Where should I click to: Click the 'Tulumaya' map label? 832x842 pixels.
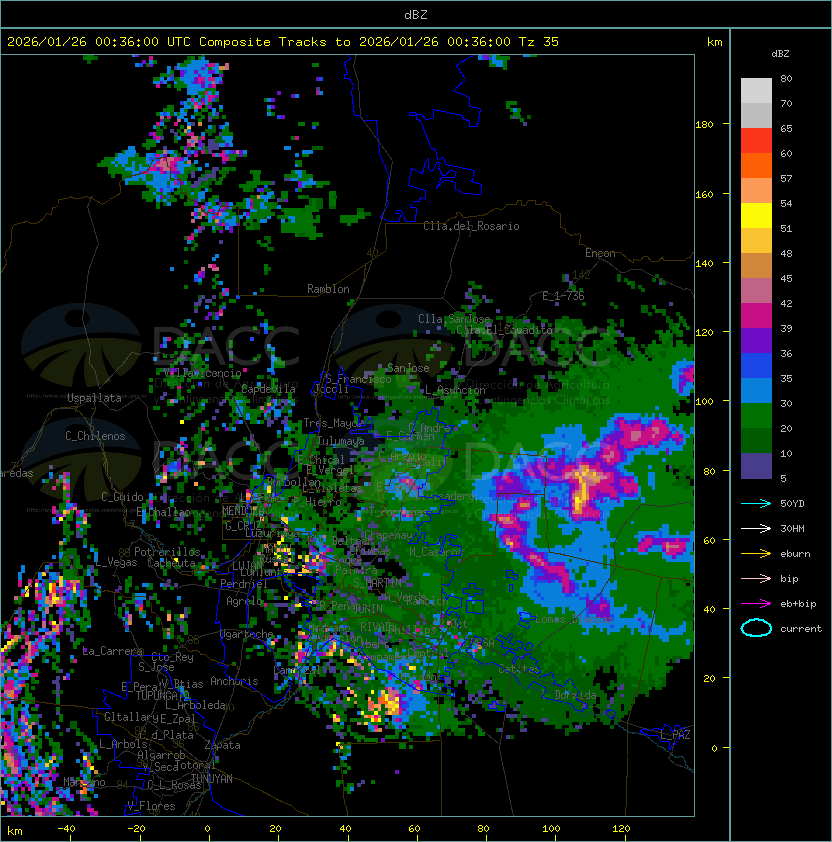(x=341, y=441)
